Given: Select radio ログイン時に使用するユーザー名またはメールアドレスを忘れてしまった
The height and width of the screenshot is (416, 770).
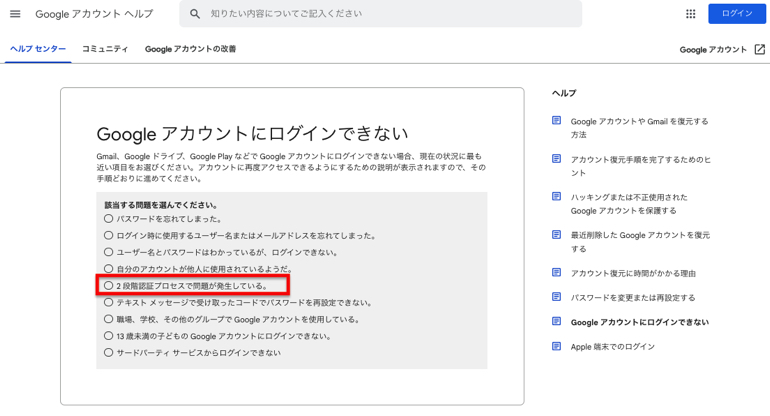Looking at the screenshot, I should pyautogui.click(x=109, y=235).
